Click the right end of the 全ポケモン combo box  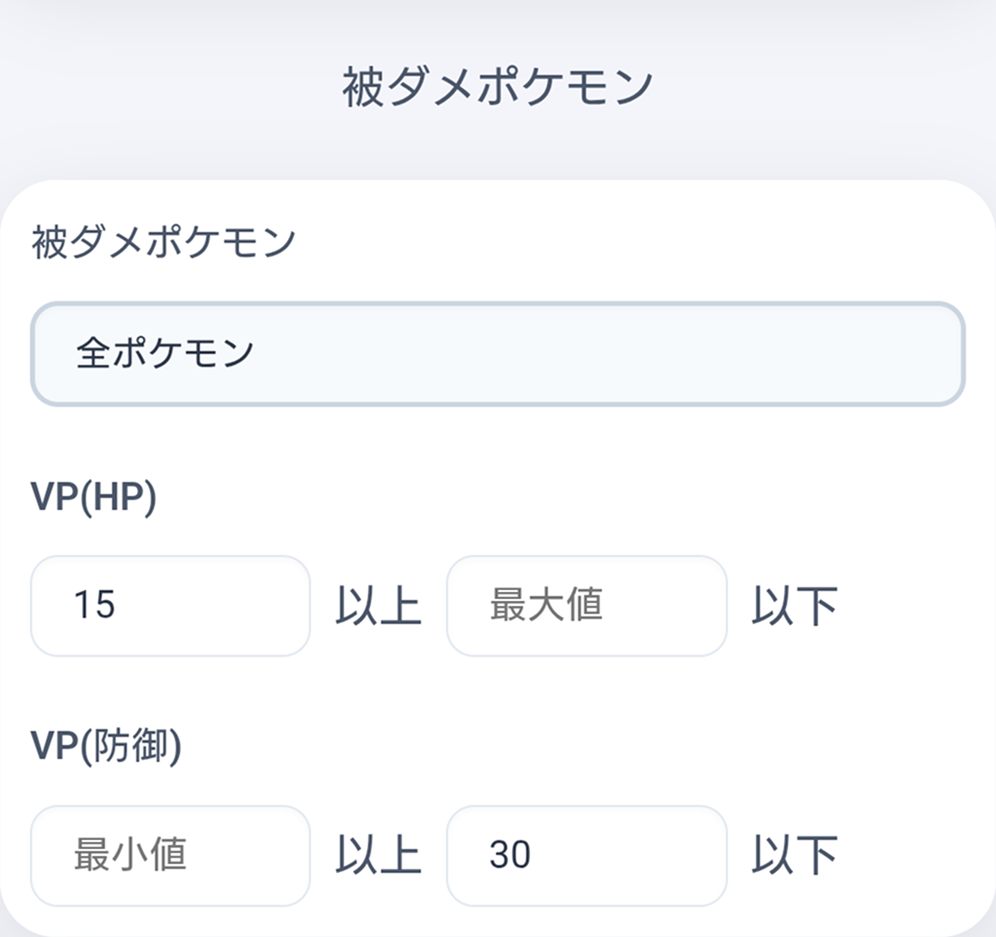click(930, 354)
